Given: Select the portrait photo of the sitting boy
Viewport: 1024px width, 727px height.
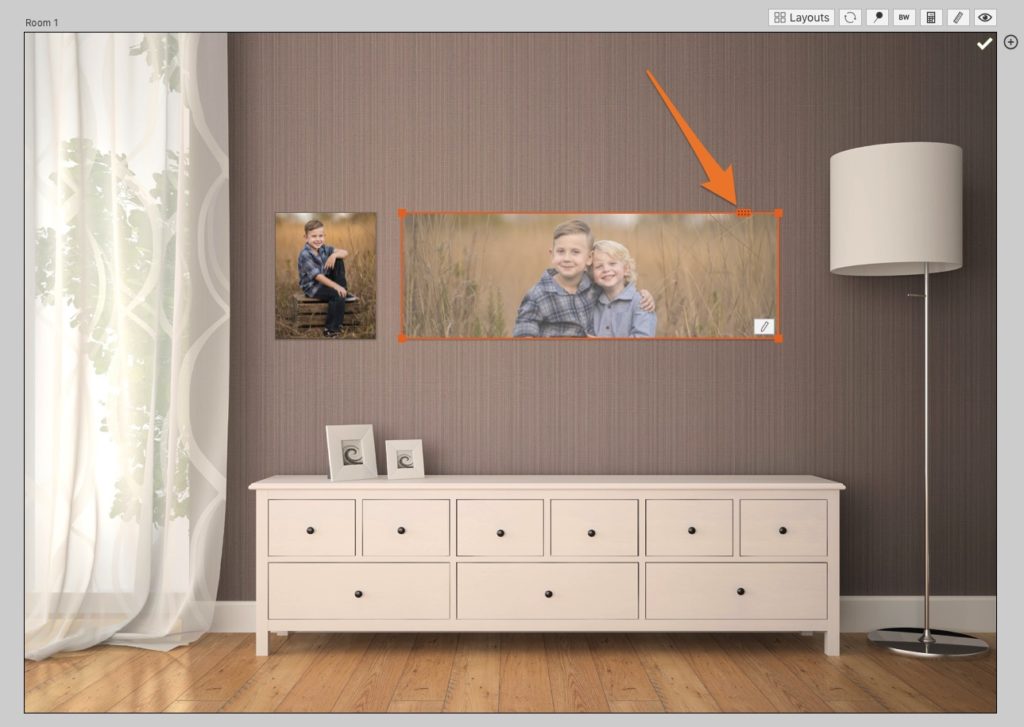Looking at the screenshot, I should pos(325,276).
